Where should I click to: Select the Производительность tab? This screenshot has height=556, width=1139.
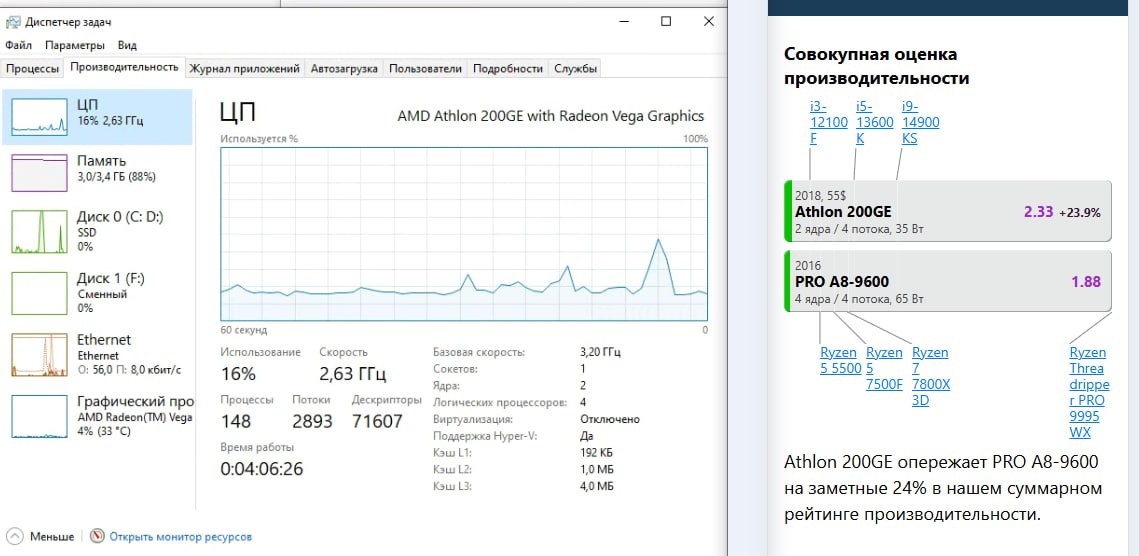coord(124,67)
